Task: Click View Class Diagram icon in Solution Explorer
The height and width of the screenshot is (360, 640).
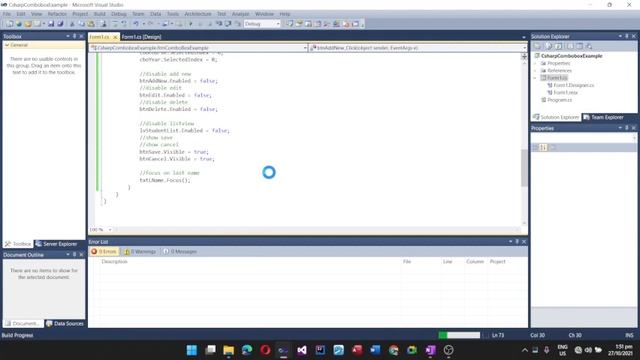Action: (x=589, y=46)
